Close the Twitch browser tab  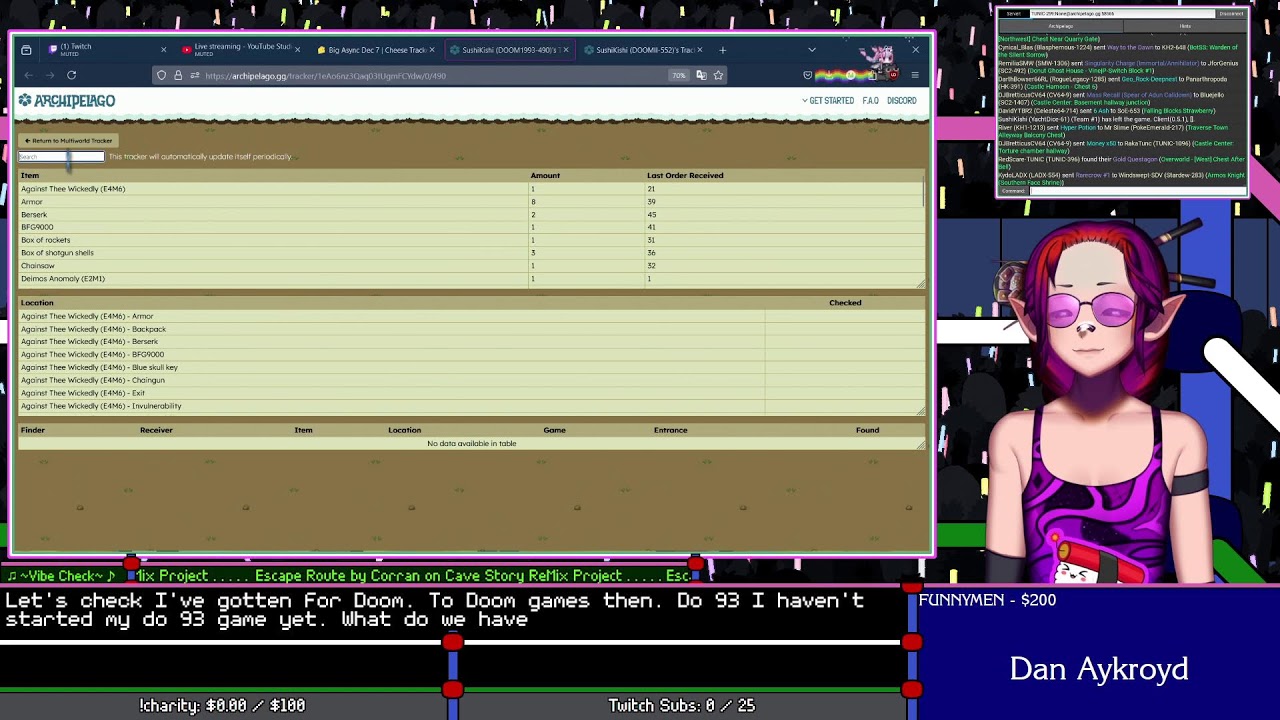pyautogui.click(x=163, y=50)
